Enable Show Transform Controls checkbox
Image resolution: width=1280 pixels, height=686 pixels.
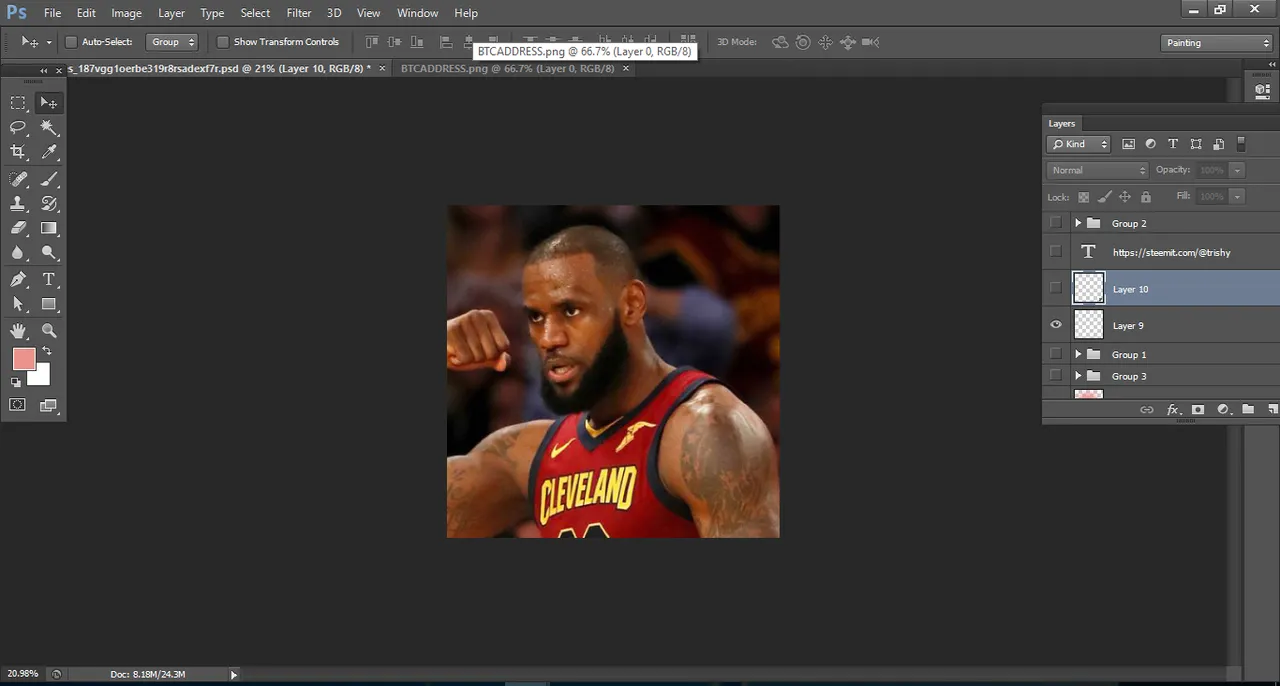pos(223,42)
